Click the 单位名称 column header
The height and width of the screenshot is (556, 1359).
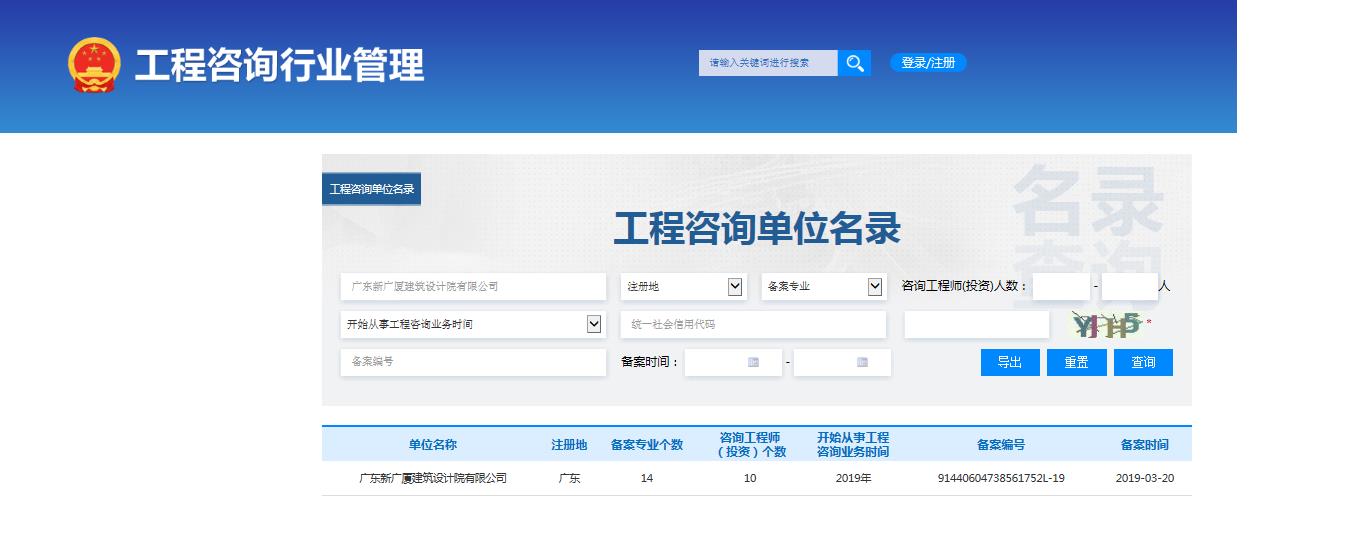click(433, 445)
